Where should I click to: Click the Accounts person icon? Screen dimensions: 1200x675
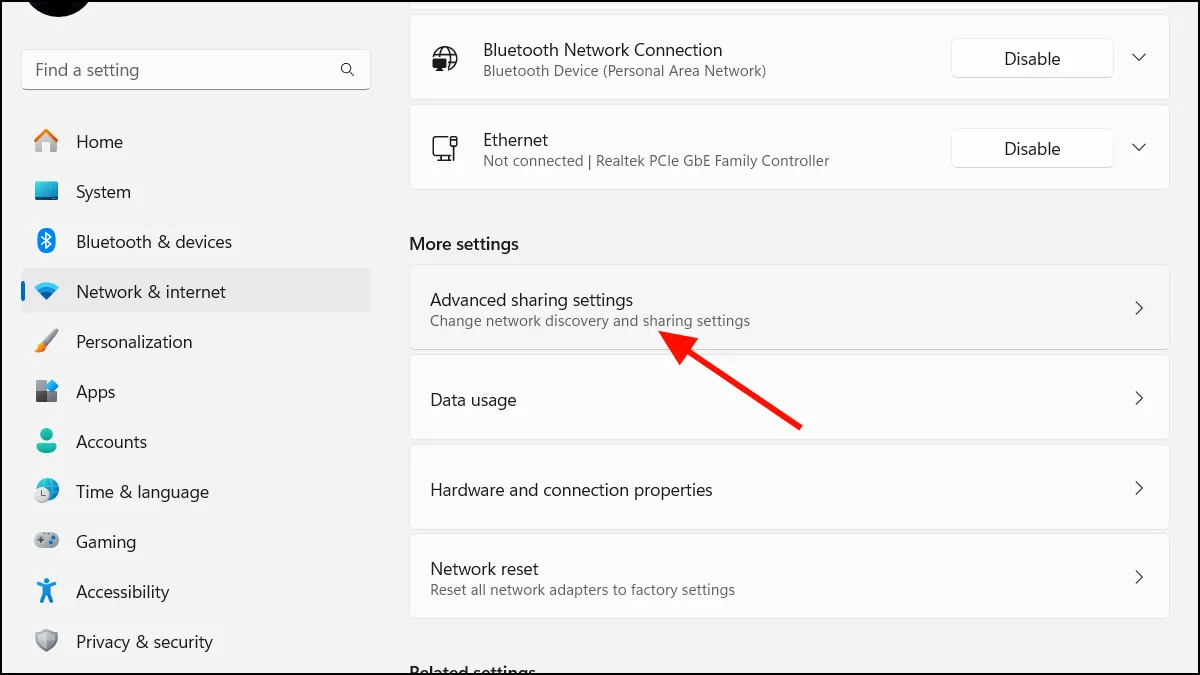(x=46, y=442)
